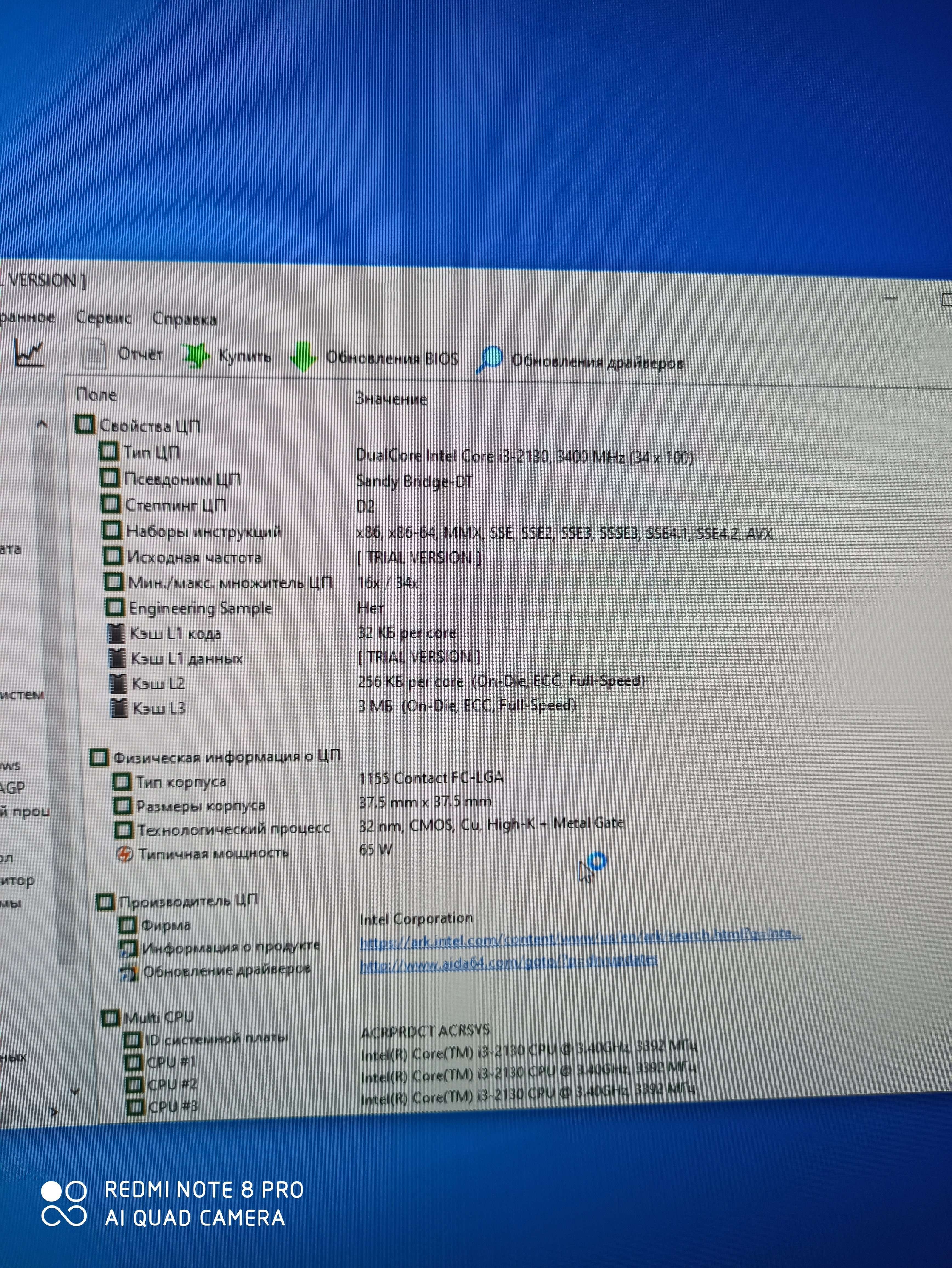The image size is (952, 1268).
Task: Open the Сервис menu
Action: 104,318
